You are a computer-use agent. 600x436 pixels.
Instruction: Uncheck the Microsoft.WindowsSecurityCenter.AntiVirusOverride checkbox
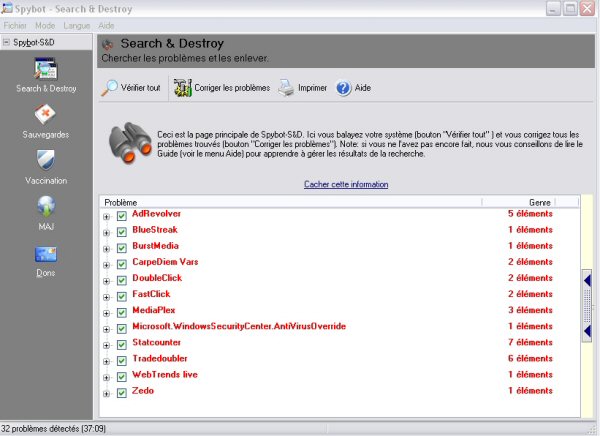[122, 328]
